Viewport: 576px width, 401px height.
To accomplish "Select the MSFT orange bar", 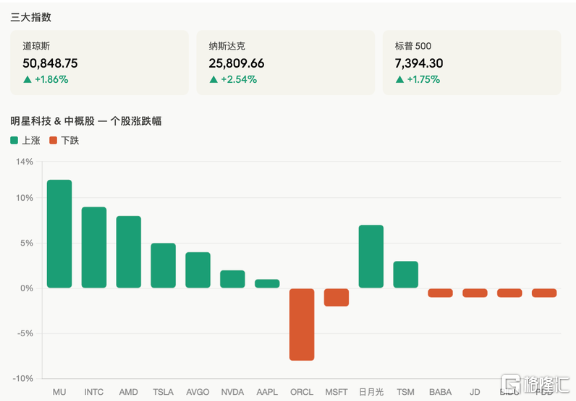I will point(336,297).
